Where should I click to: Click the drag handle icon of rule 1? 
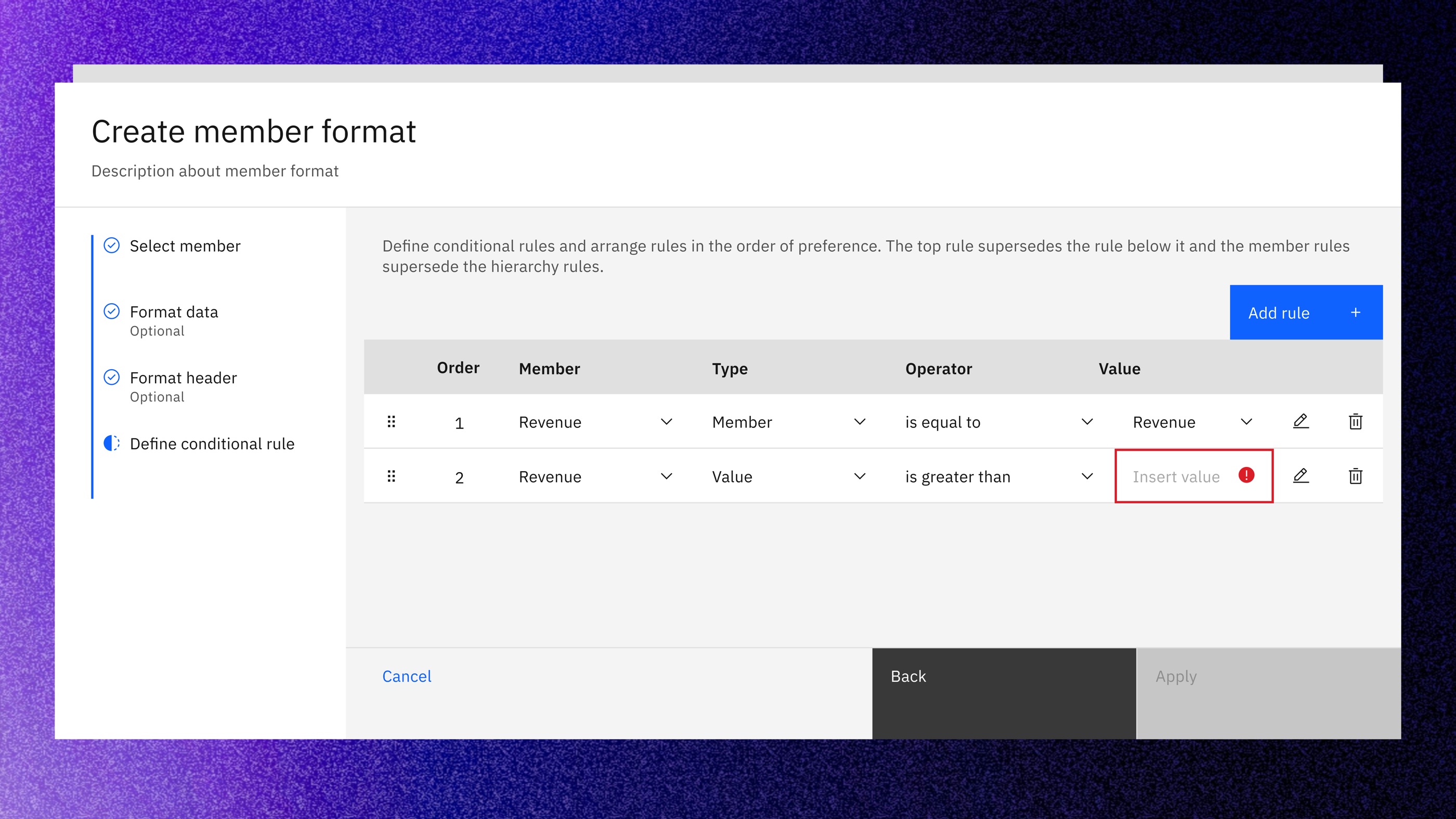tap(391, 422)
